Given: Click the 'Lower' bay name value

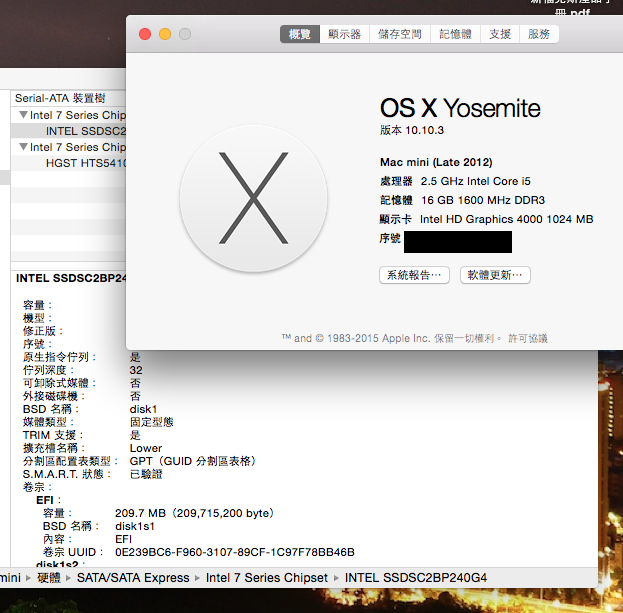Looking at the screenshot, I should pos(146,448).
